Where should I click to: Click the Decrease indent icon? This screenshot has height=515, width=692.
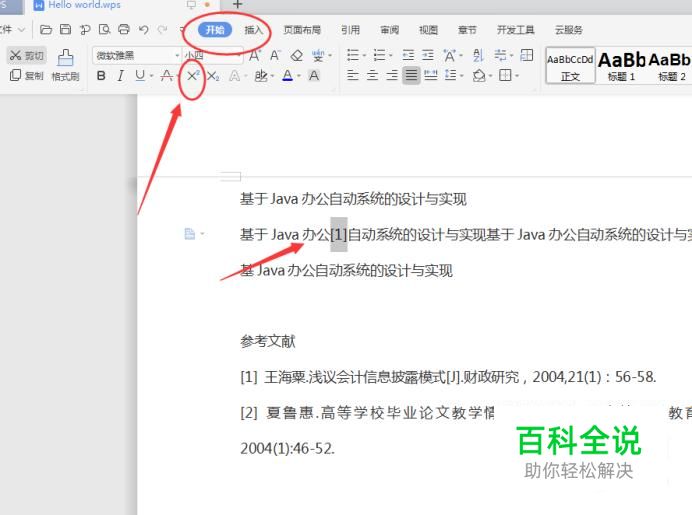pyautogui.click(x=408, y=55)
